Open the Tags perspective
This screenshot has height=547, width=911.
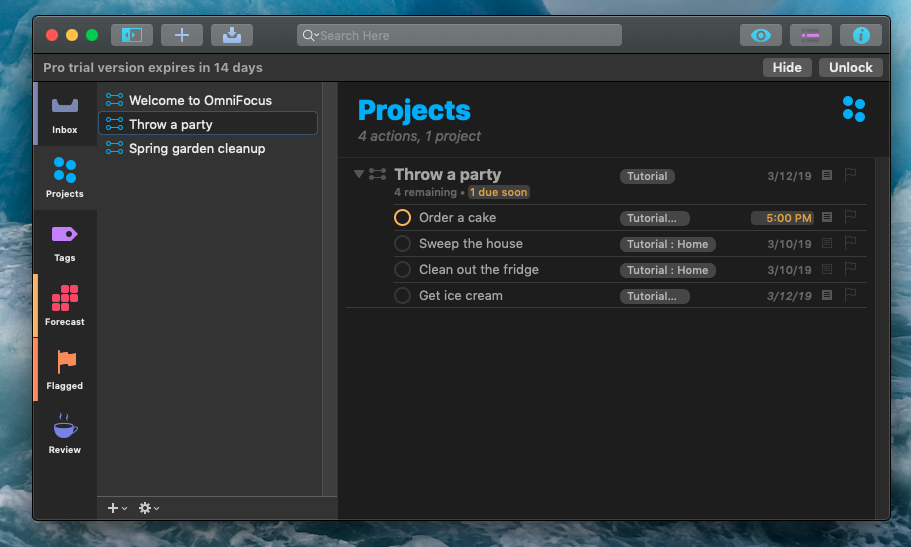tap(64, 242)
